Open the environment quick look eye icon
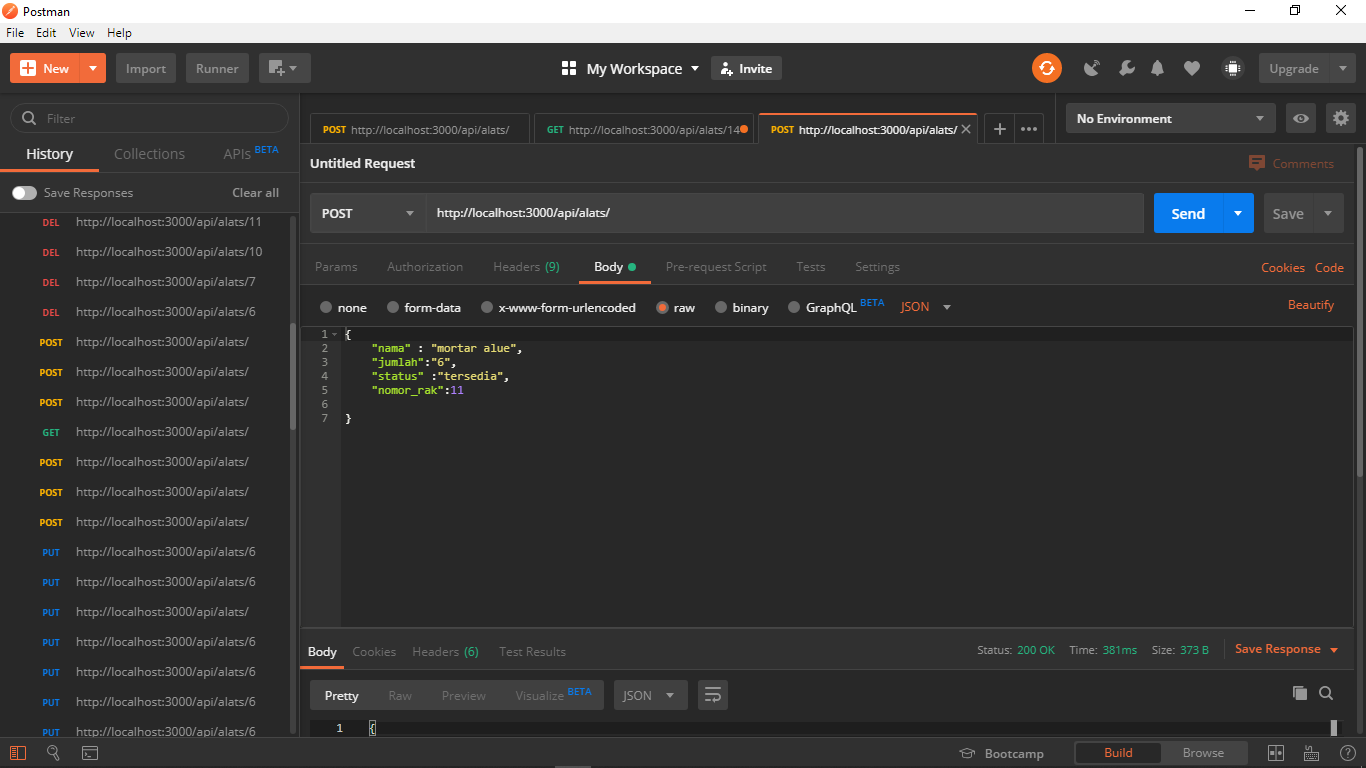This screenshot has height=768, width=1366. (1300, 118)
